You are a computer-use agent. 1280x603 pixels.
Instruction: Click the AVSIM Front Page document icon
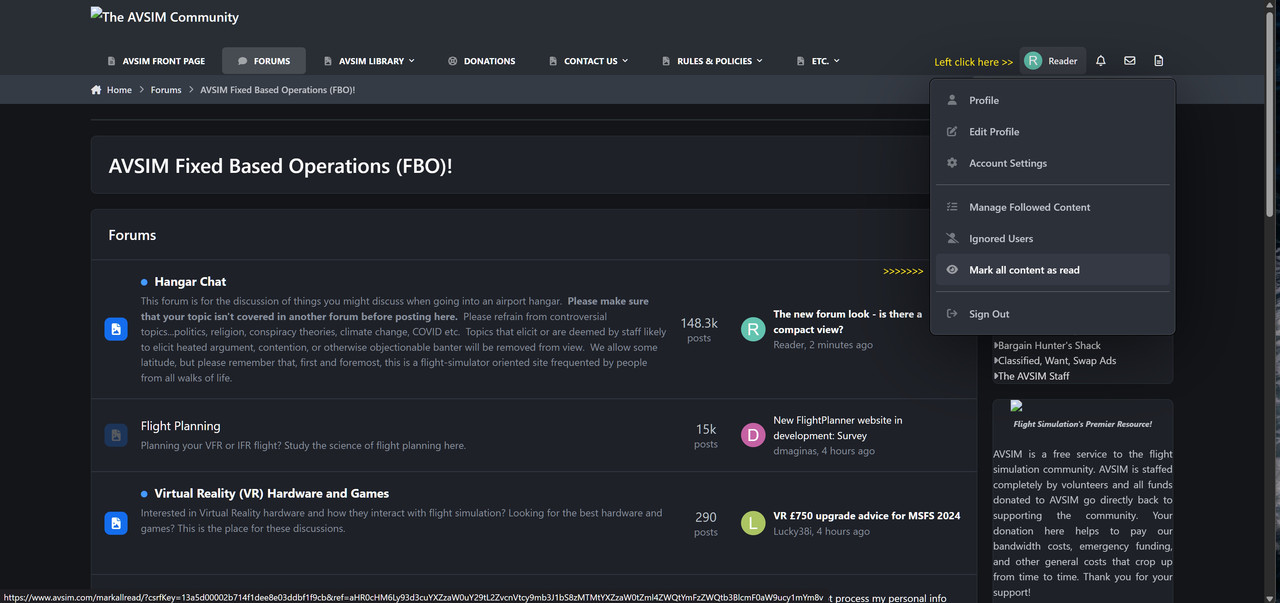pos(112,61)
